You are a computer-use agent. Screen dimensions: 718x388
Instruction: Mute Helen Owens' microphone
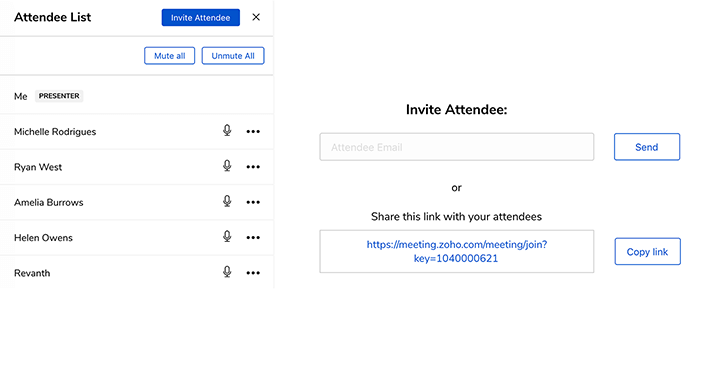pos(227,237)
